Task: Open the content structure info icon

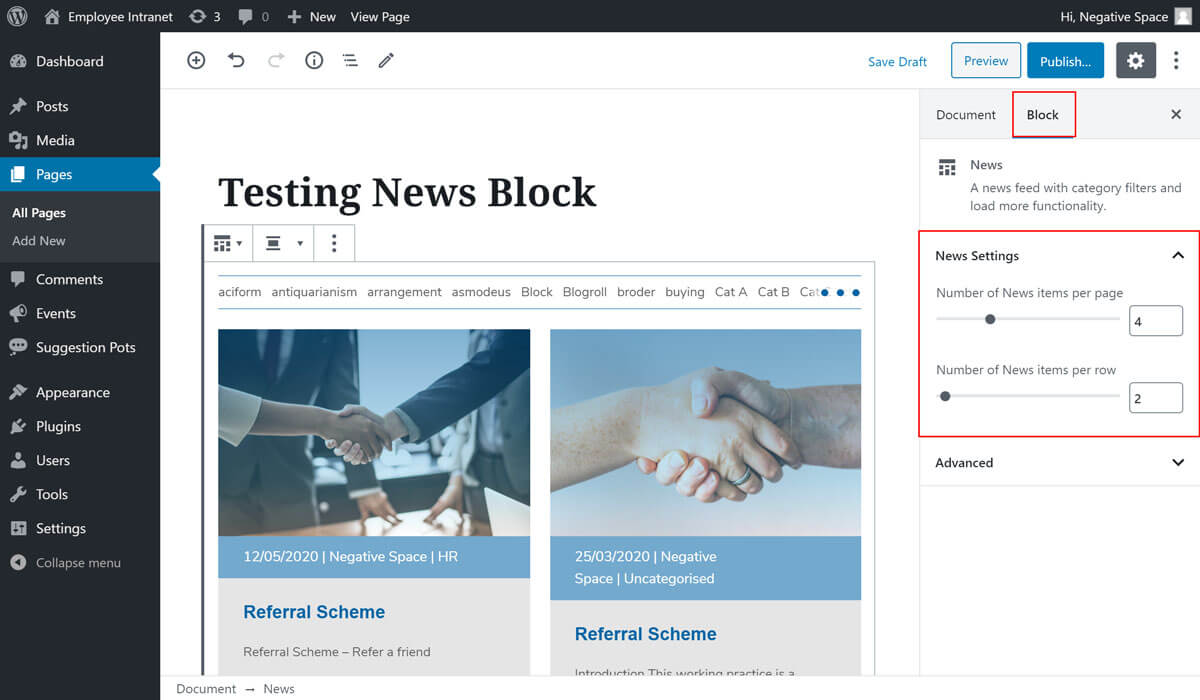Action: coord(314,61)
